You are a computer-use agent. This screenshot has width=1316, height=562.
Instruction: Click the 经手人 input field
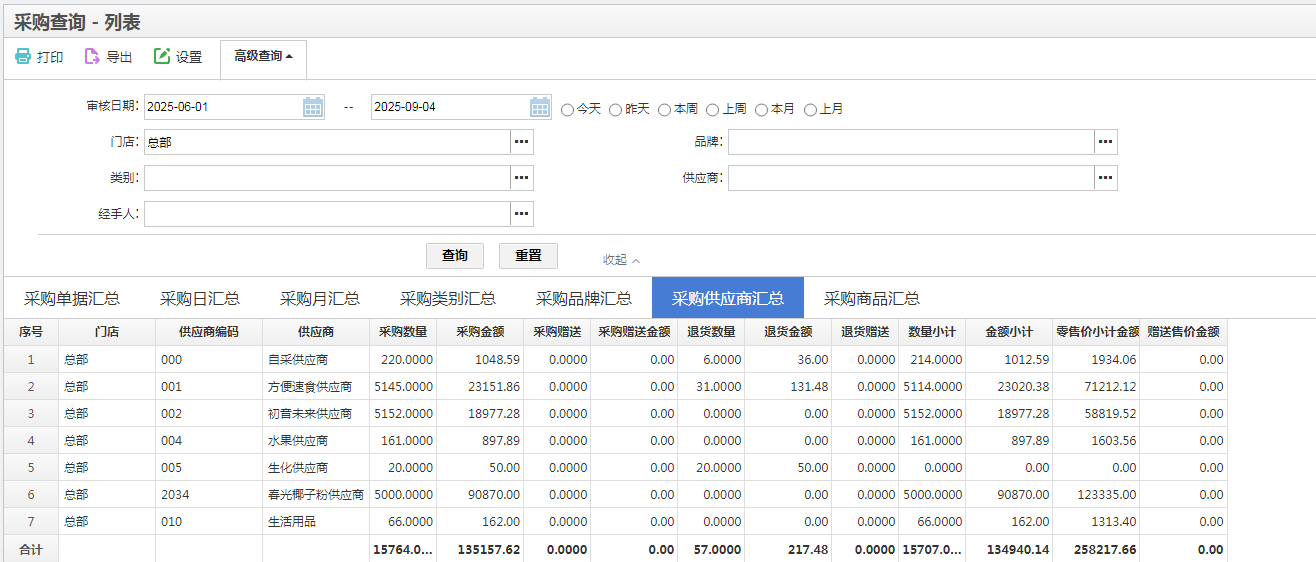click(x=327, y=214)
